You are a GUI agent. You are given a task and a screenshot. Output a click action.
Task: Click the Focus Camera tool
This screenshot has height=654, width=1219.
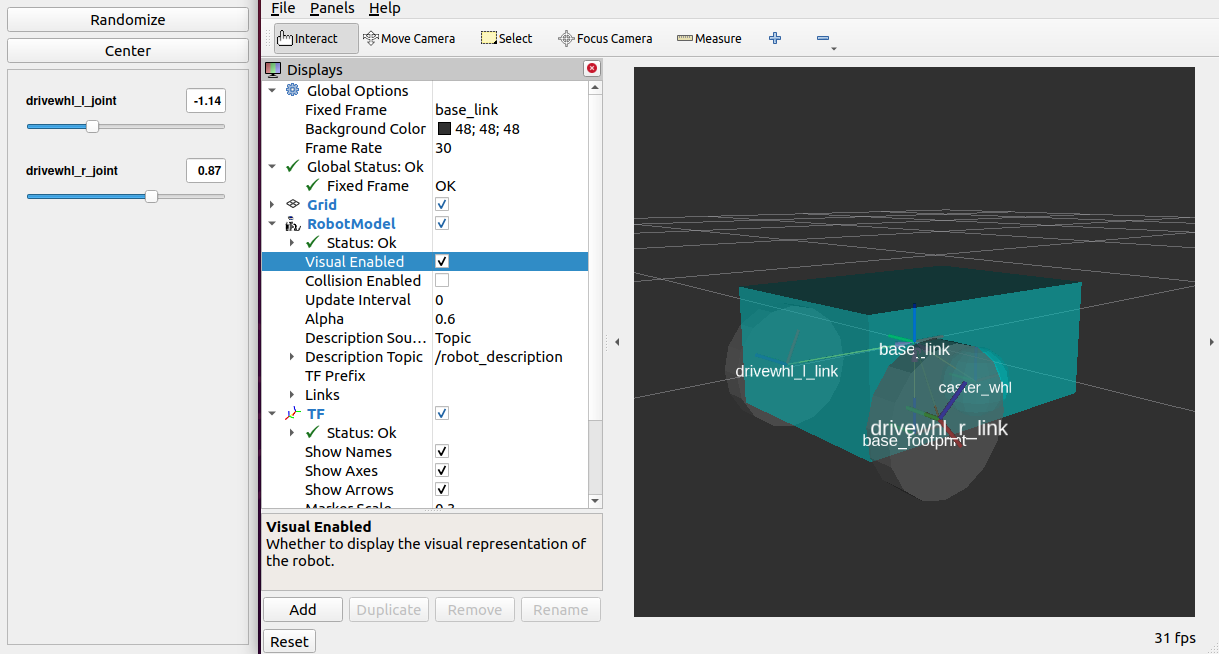point(605,38)
